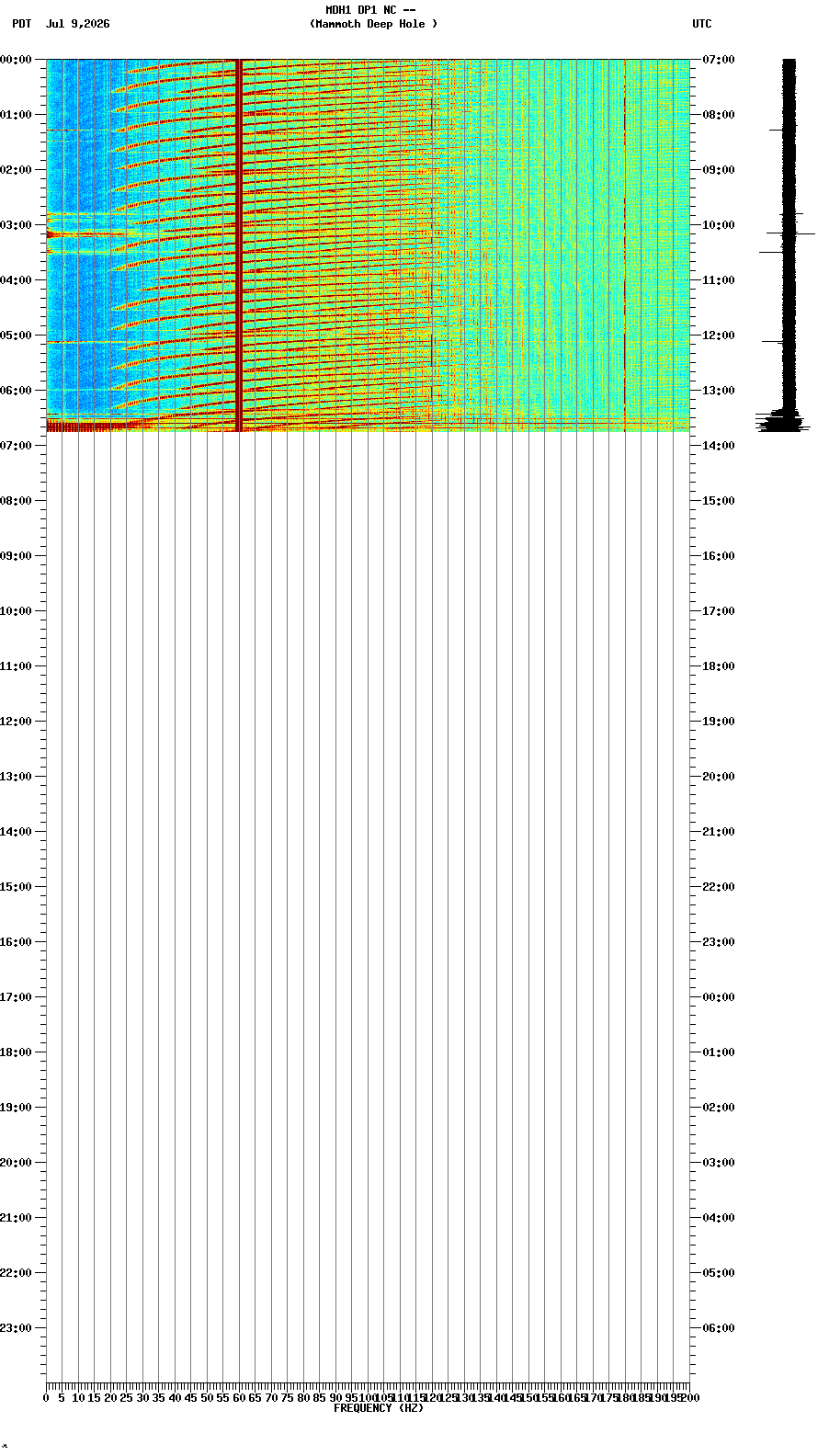Select the 17:00 UTC time label
This screenshot has height=1456, width=829.
pos(718,611)
